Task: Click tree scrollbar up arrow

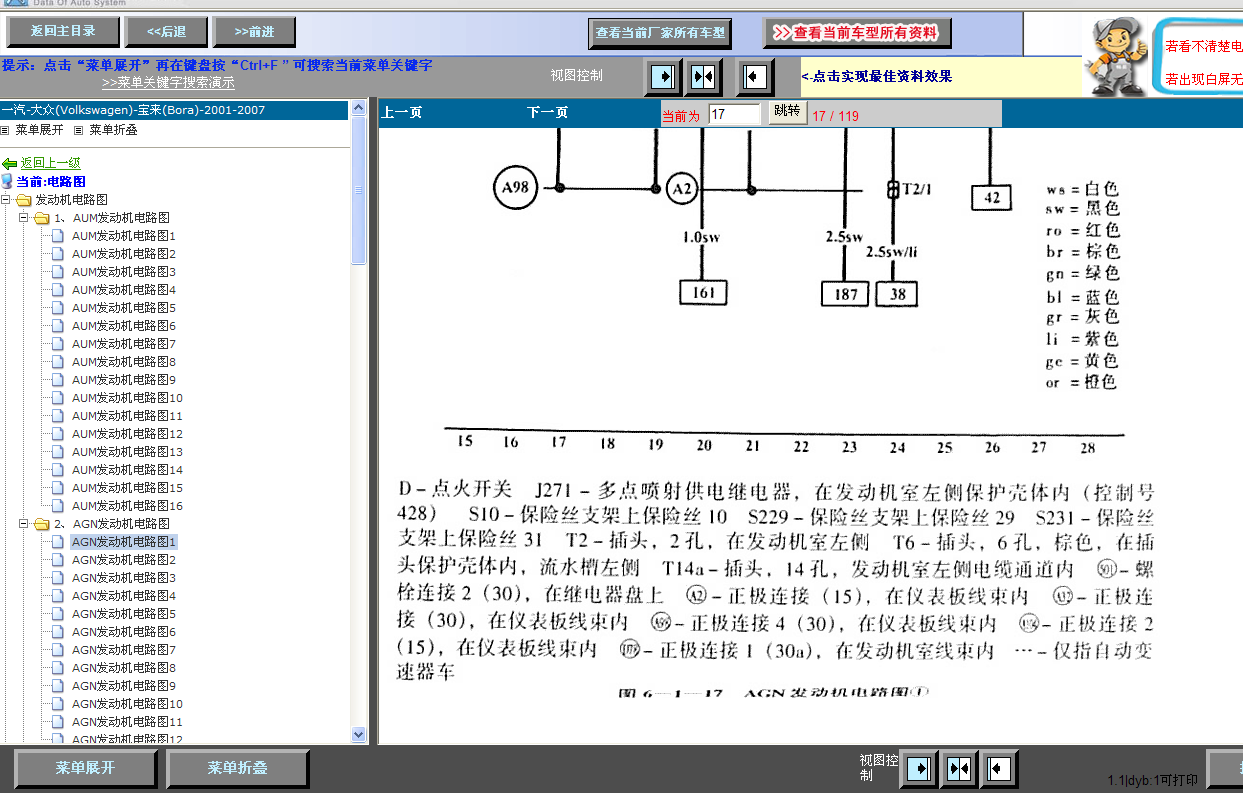Action: 359,109
